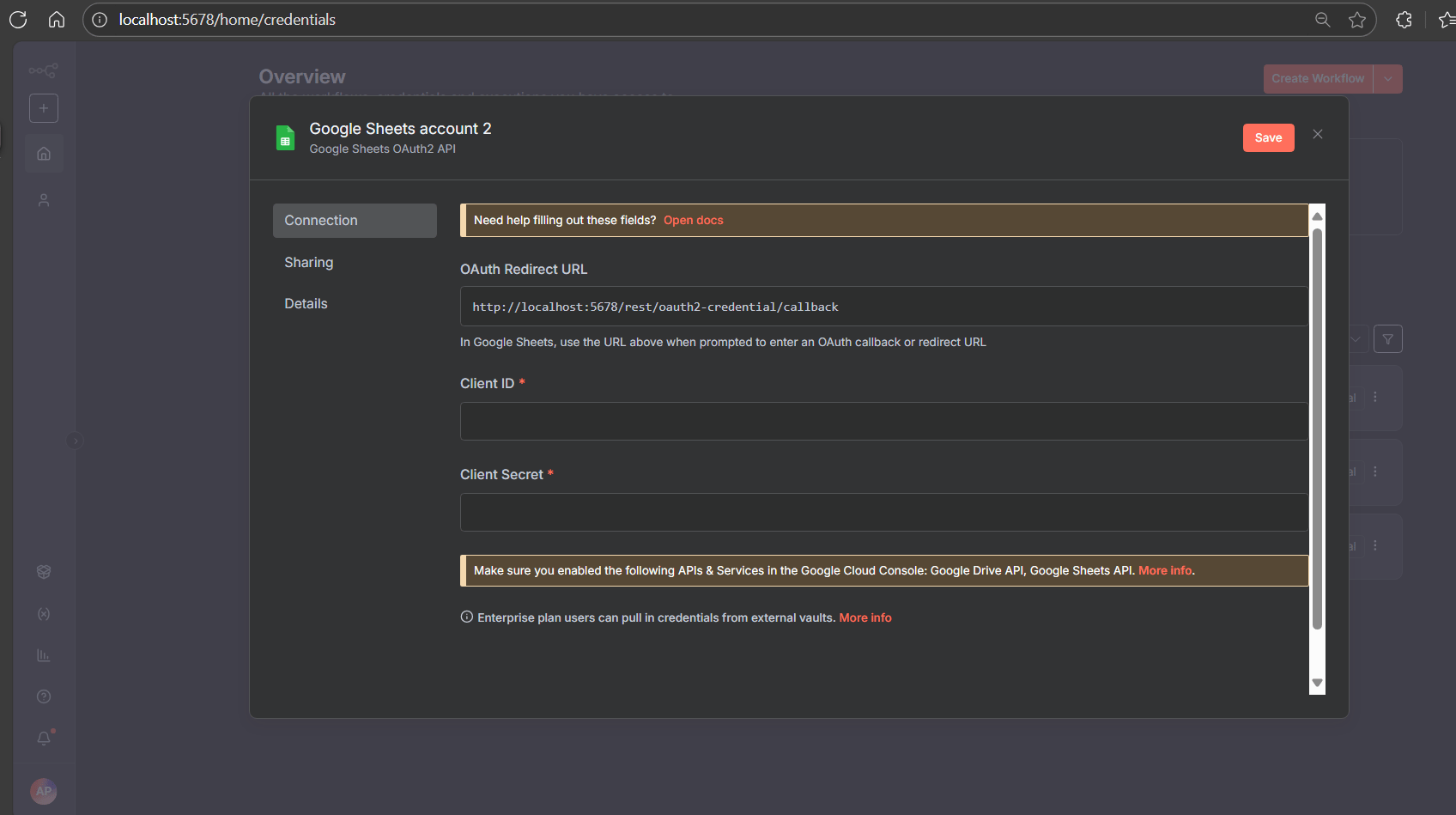
Task: Open docs link in help banner
Action: [x=693, y=221]
